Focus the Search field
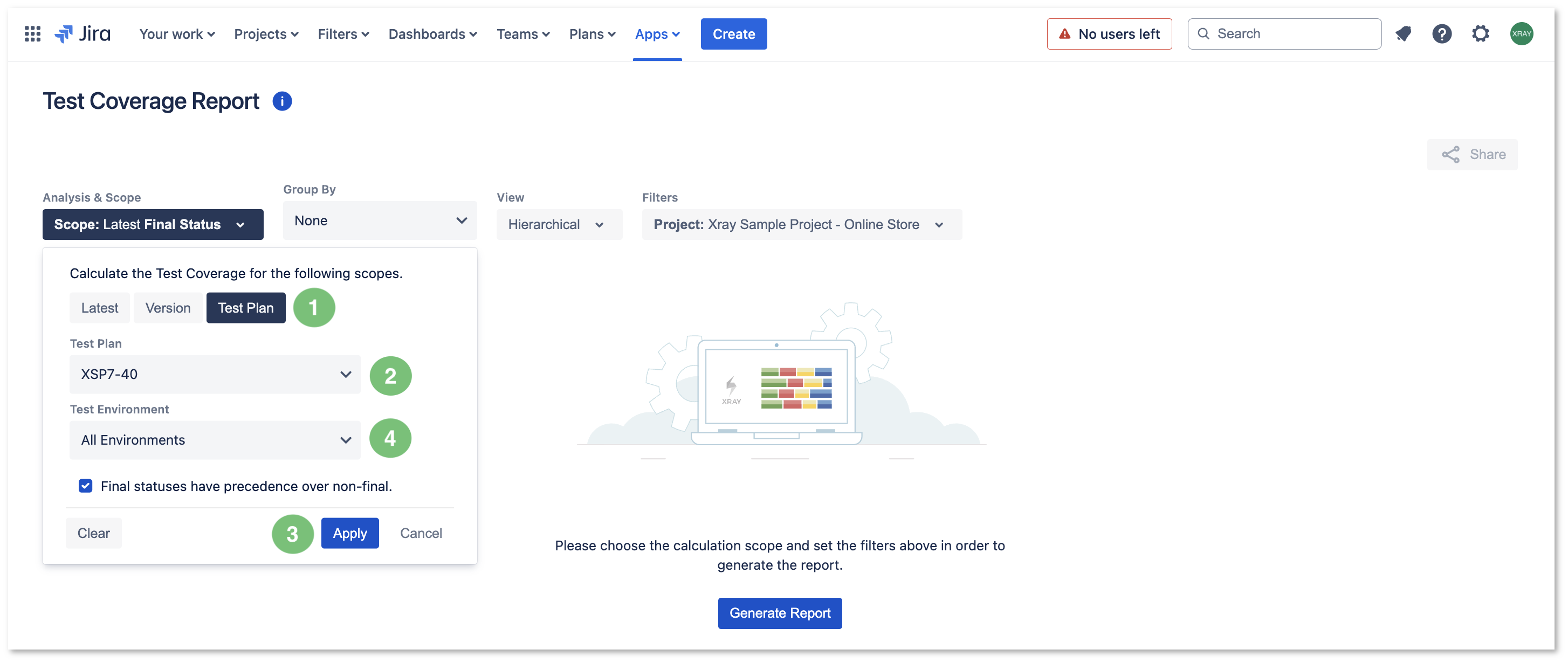Viewport: 1568px width, 663px height. [1284, 34]
